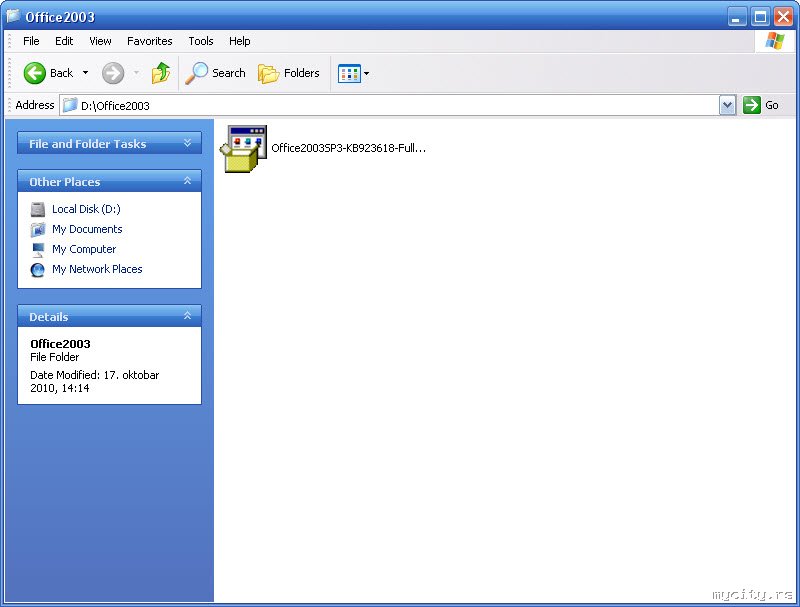Click the folder icon in the address bar

point(70,105)
